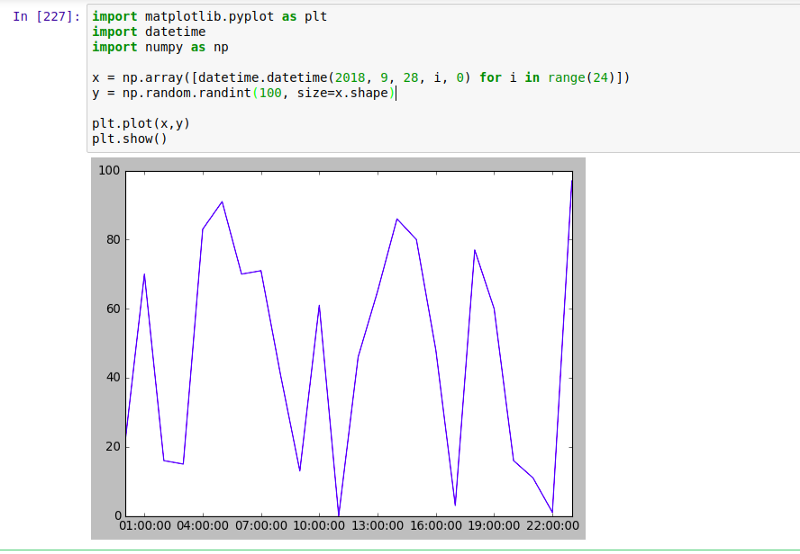This screenshot has width=800, height=554.
Task: Click y-axis label 100
Action: 109,171
